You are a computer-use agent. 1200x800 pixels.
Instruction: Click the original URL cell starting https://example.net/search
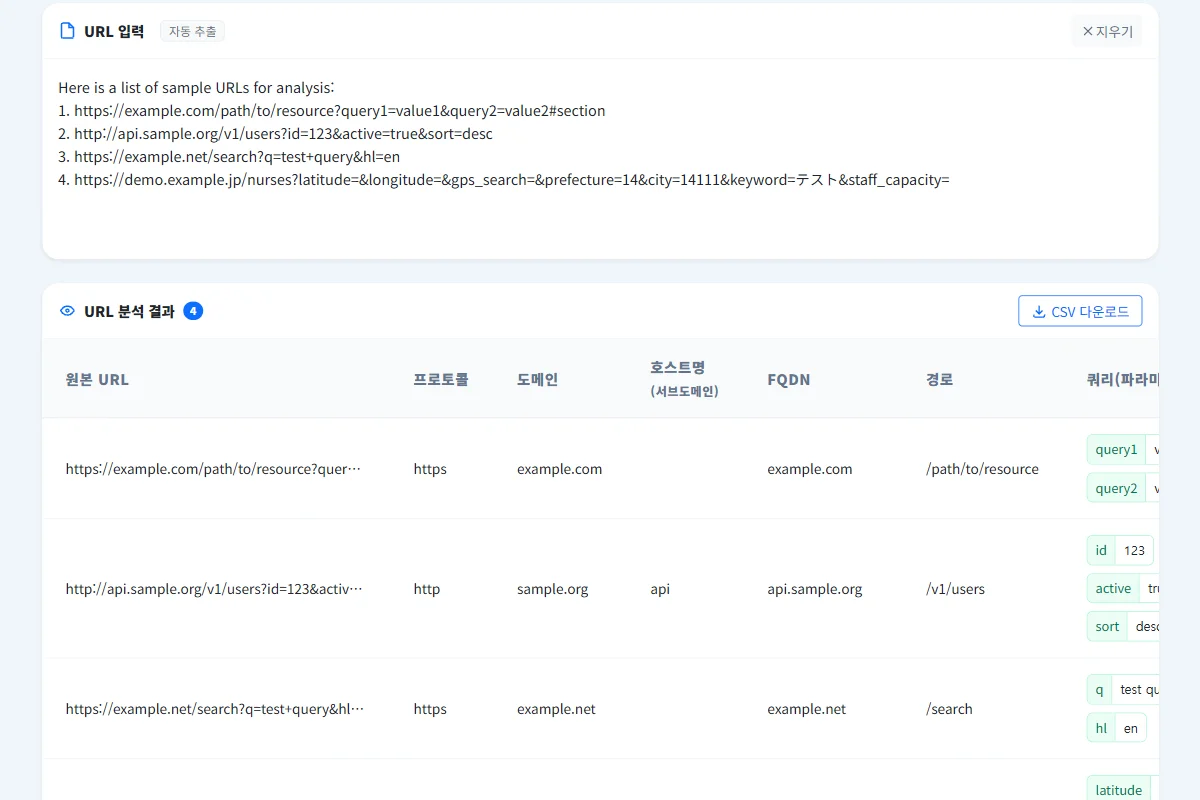coord(215,709)
